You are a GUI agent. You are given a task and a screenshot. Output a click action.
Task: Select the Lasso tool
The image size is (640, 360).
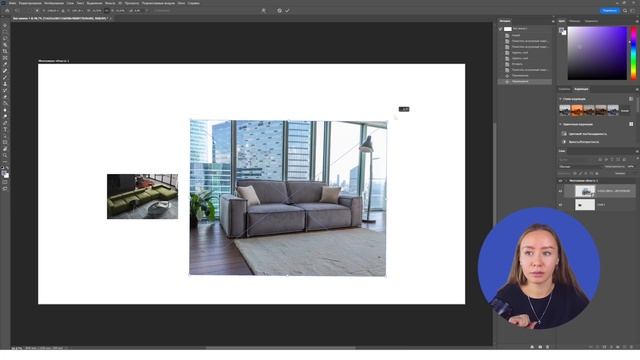[x=5, y=38]
